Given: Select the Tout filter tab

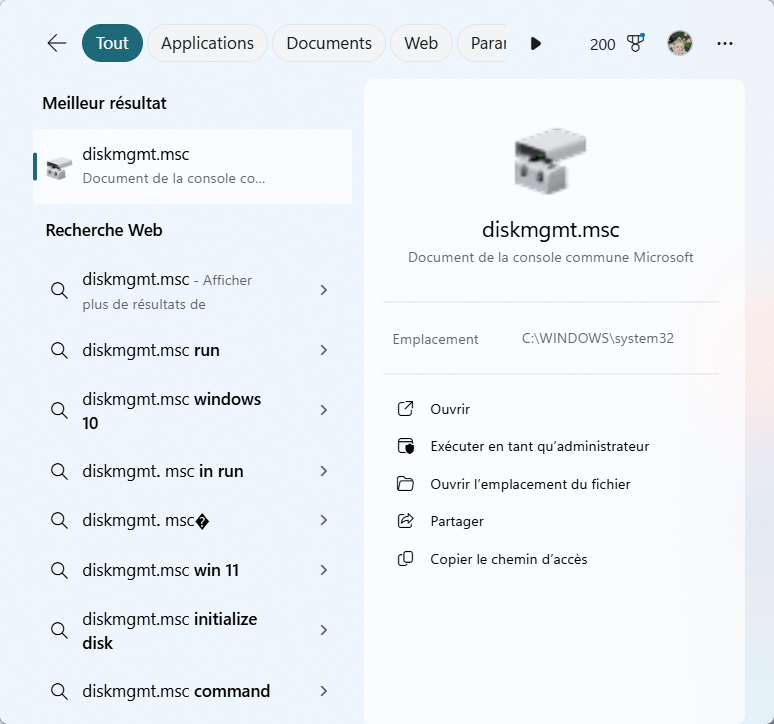Looking at the screenshot, I should pyautogui.click(x=112, y=43).
